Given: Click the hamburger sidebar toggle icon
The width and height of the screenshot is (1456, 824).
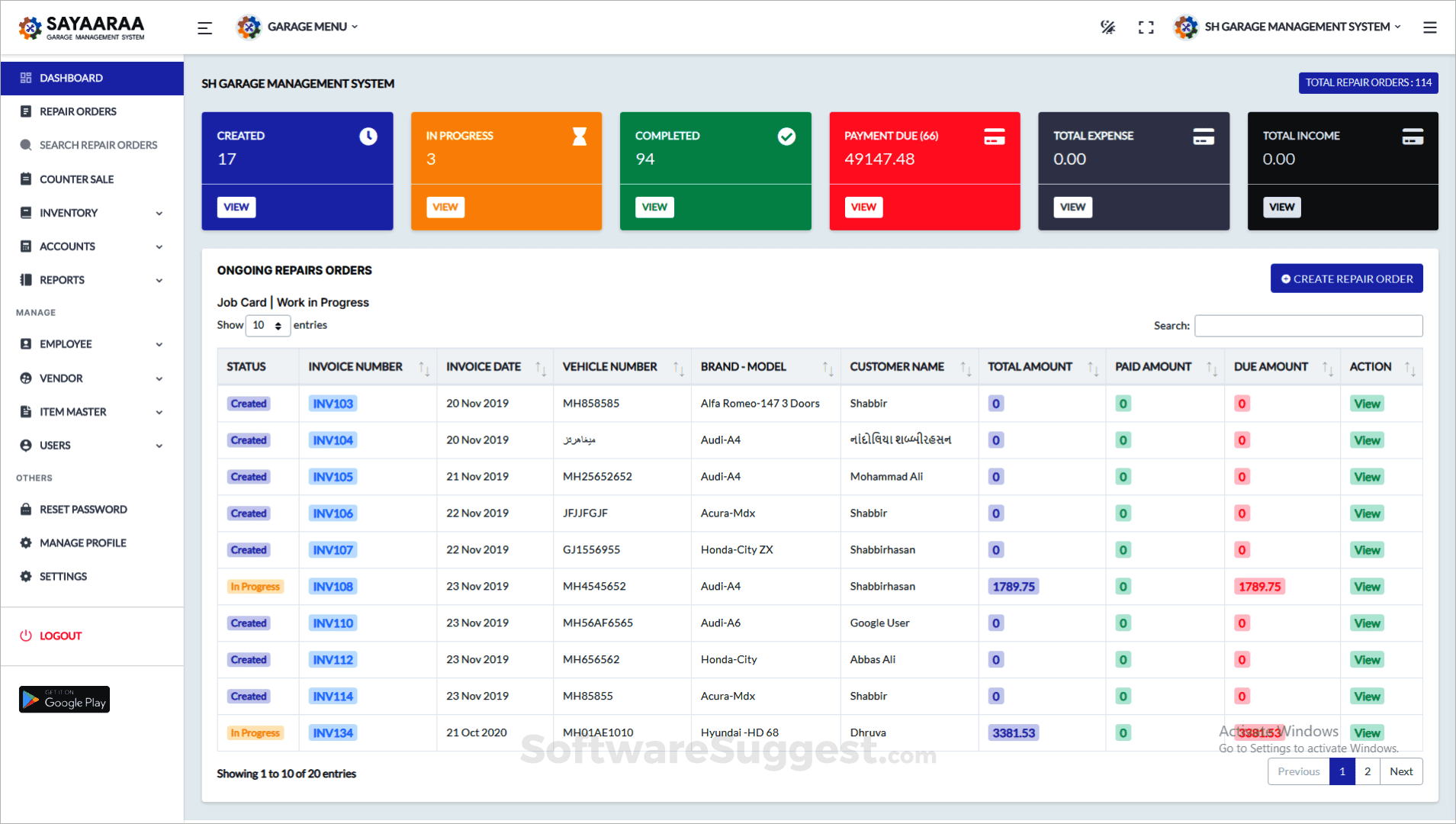Looking at the screenshot, I should [x=204, y=28].
